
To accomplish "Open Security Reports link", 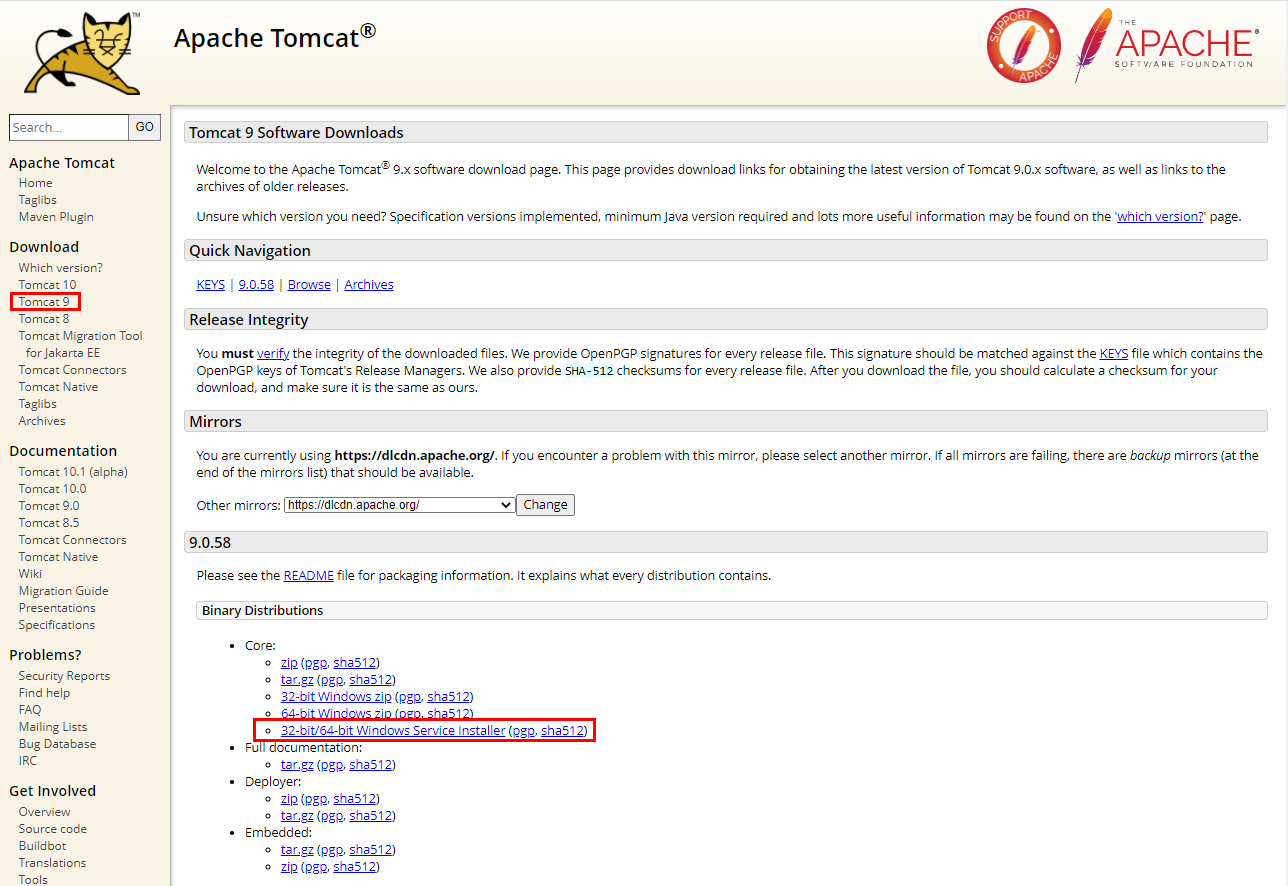I will (64, 676).
